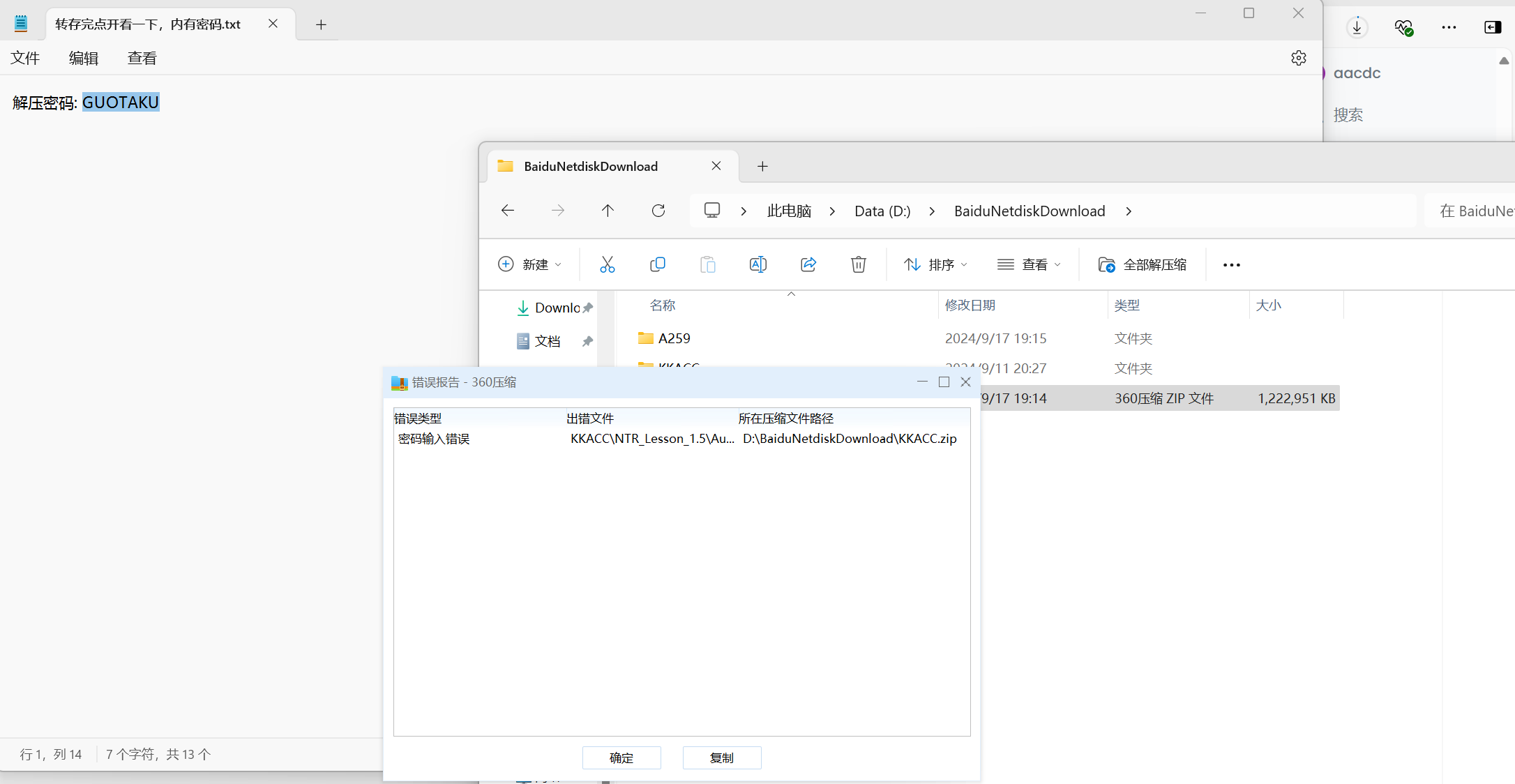The width and height of the screenshot is (1515, 784).
Task: Click the Rename icon in Explorer toolbar
Action: [x=758, y=264]
